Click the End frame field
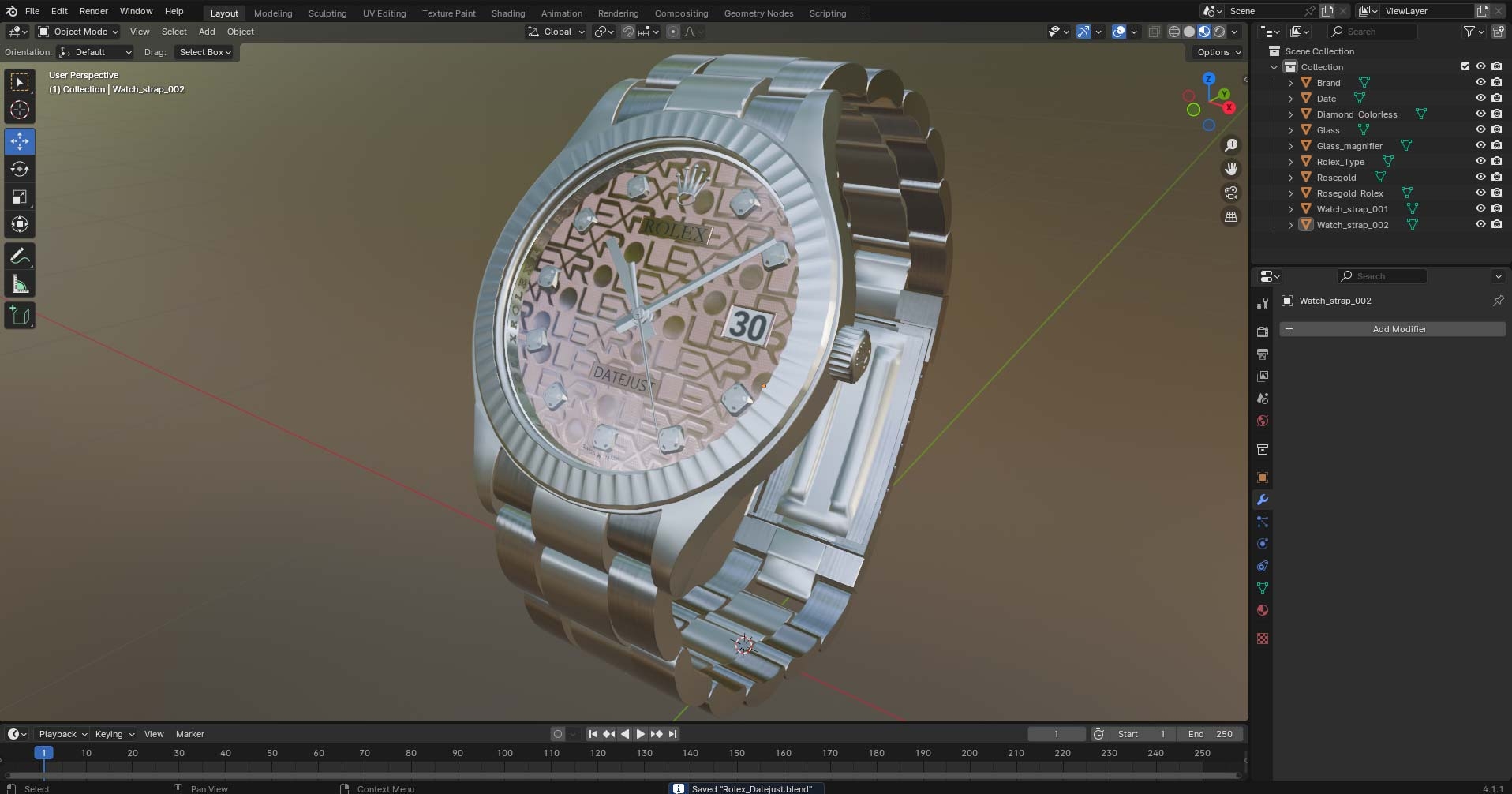1512x794 pixels. (x=1210, y=734)
